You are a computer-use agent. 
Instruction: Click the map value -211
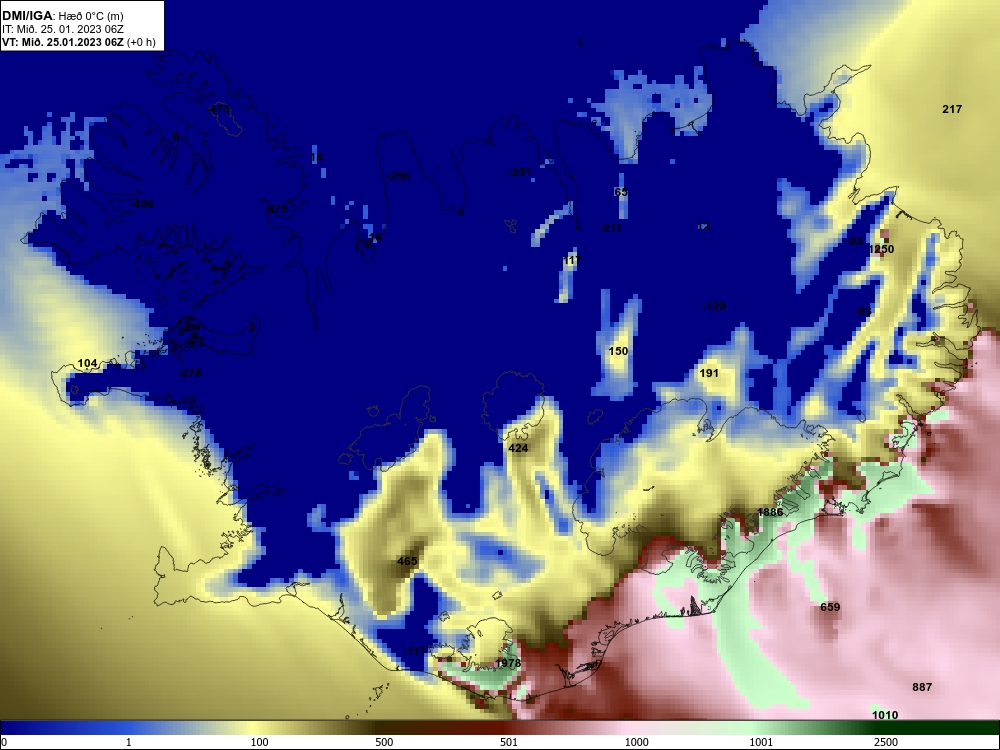tap(611, 228)
